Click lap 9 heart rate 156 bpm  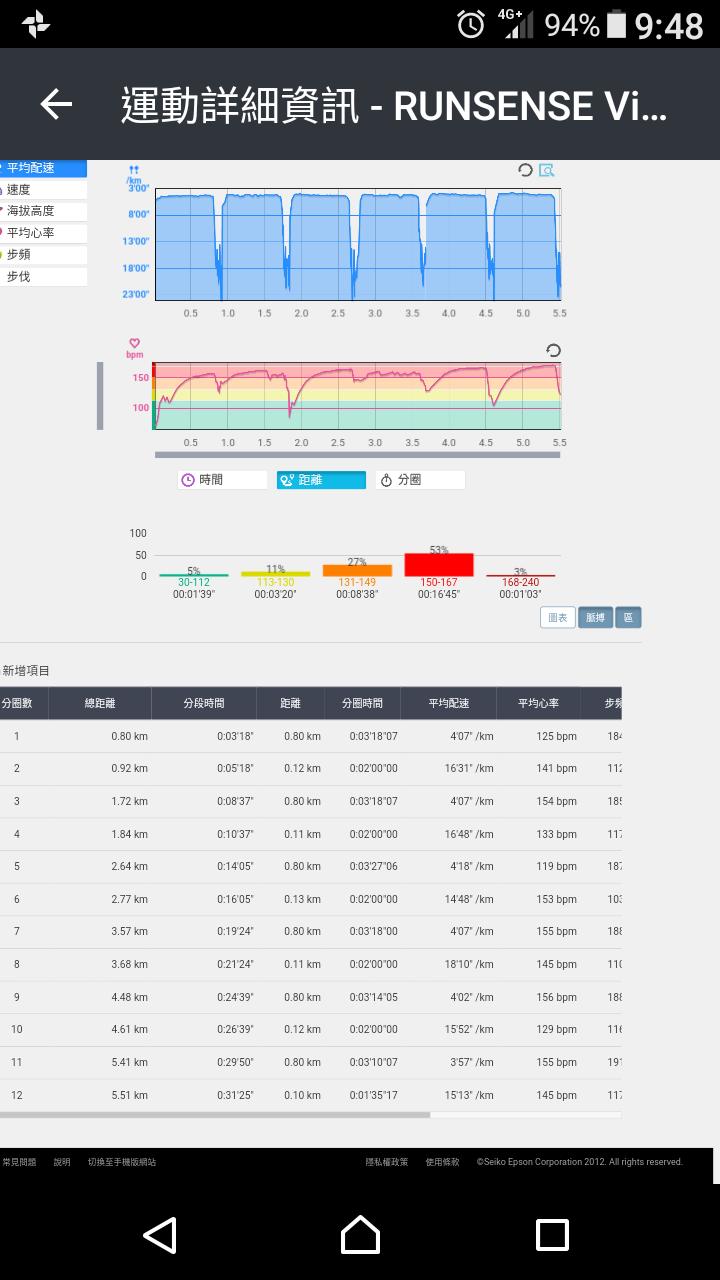click(557, 997)
